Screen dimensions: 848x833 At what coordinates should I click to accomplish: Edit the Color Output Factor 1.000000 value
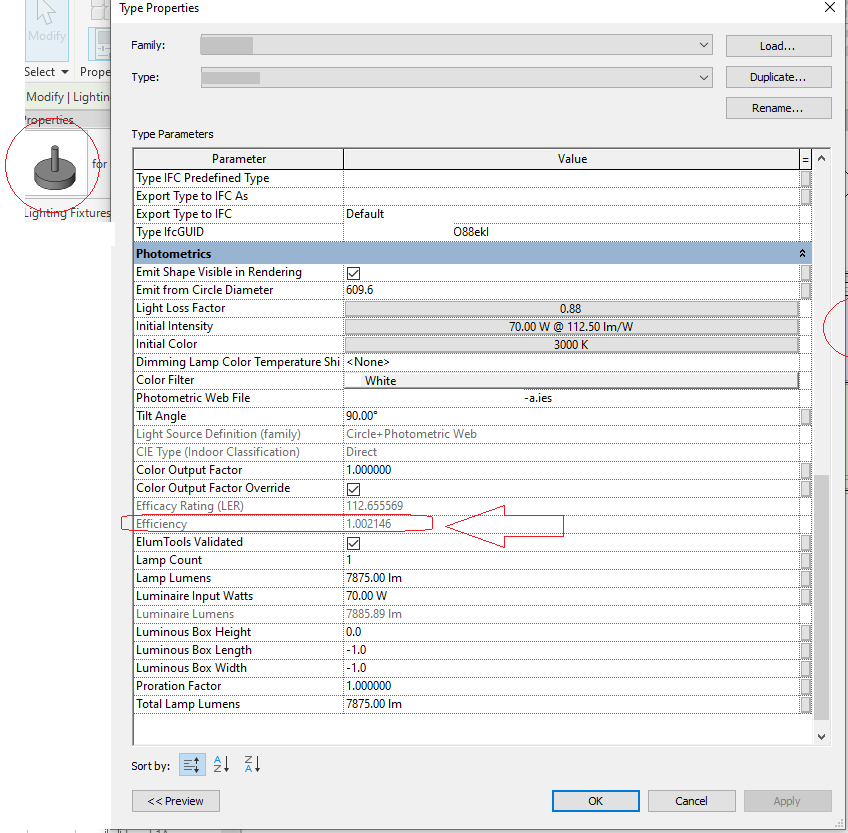point(571,470)
